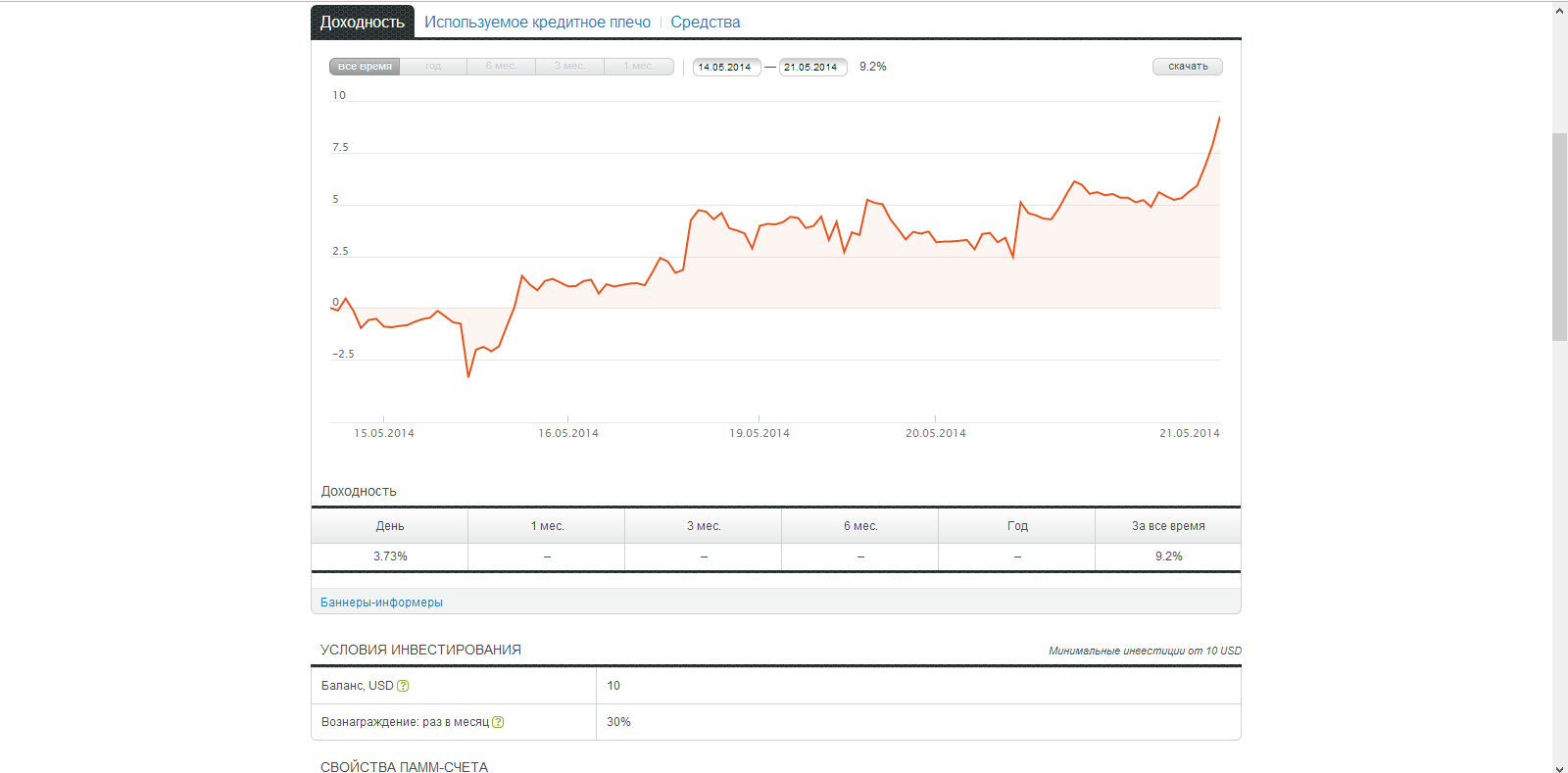Click the 20.05.2014 axis label

936,433
